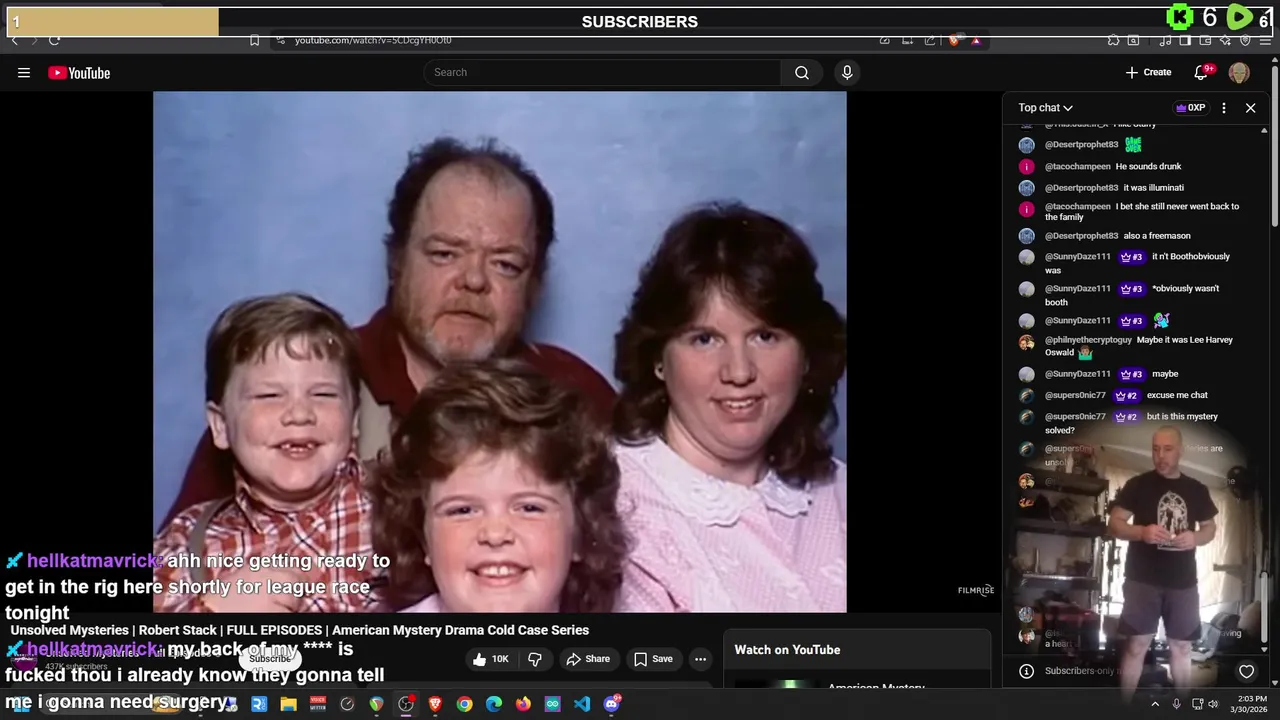Image resolution: width=1280 pixels, height=720 pixels.
Task: Open Voicemeeter from the taskbar
Action: tap(318, 704)
